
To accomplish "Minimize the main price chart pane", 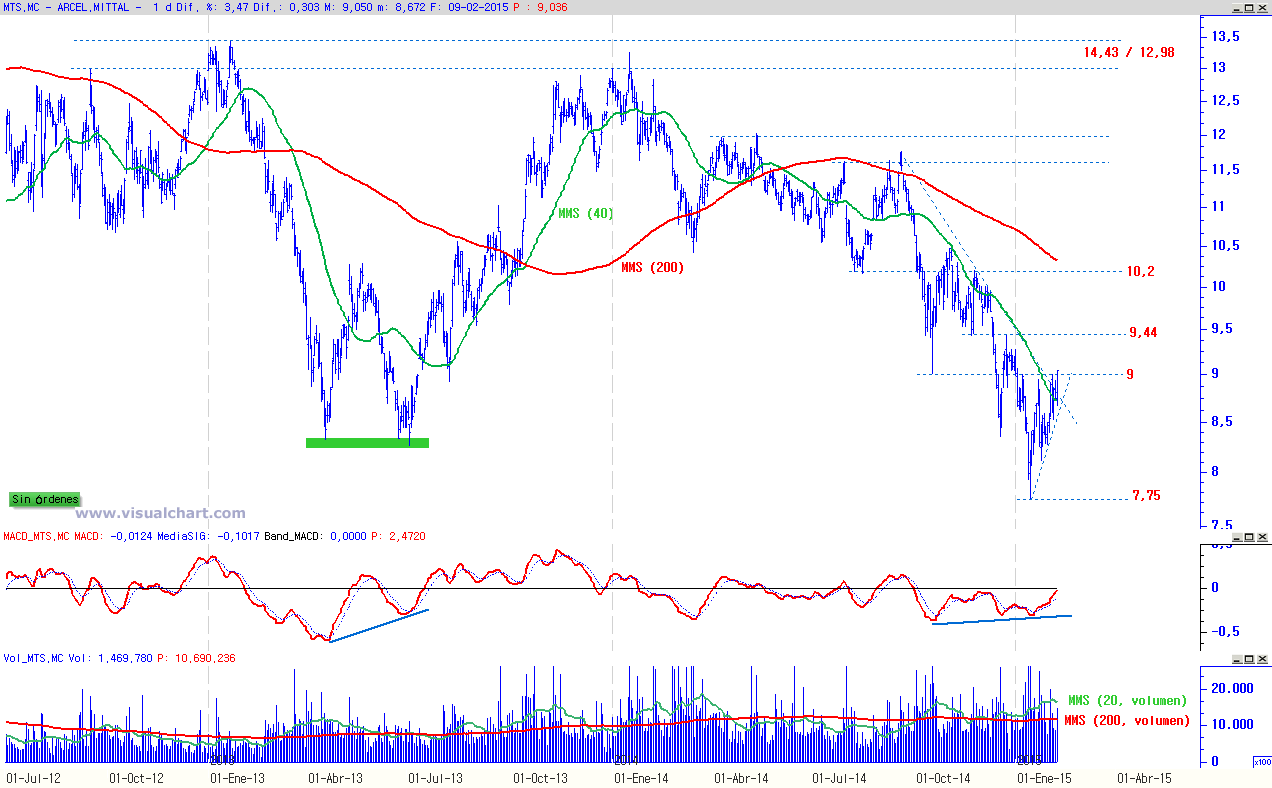I will (1237, 7).
